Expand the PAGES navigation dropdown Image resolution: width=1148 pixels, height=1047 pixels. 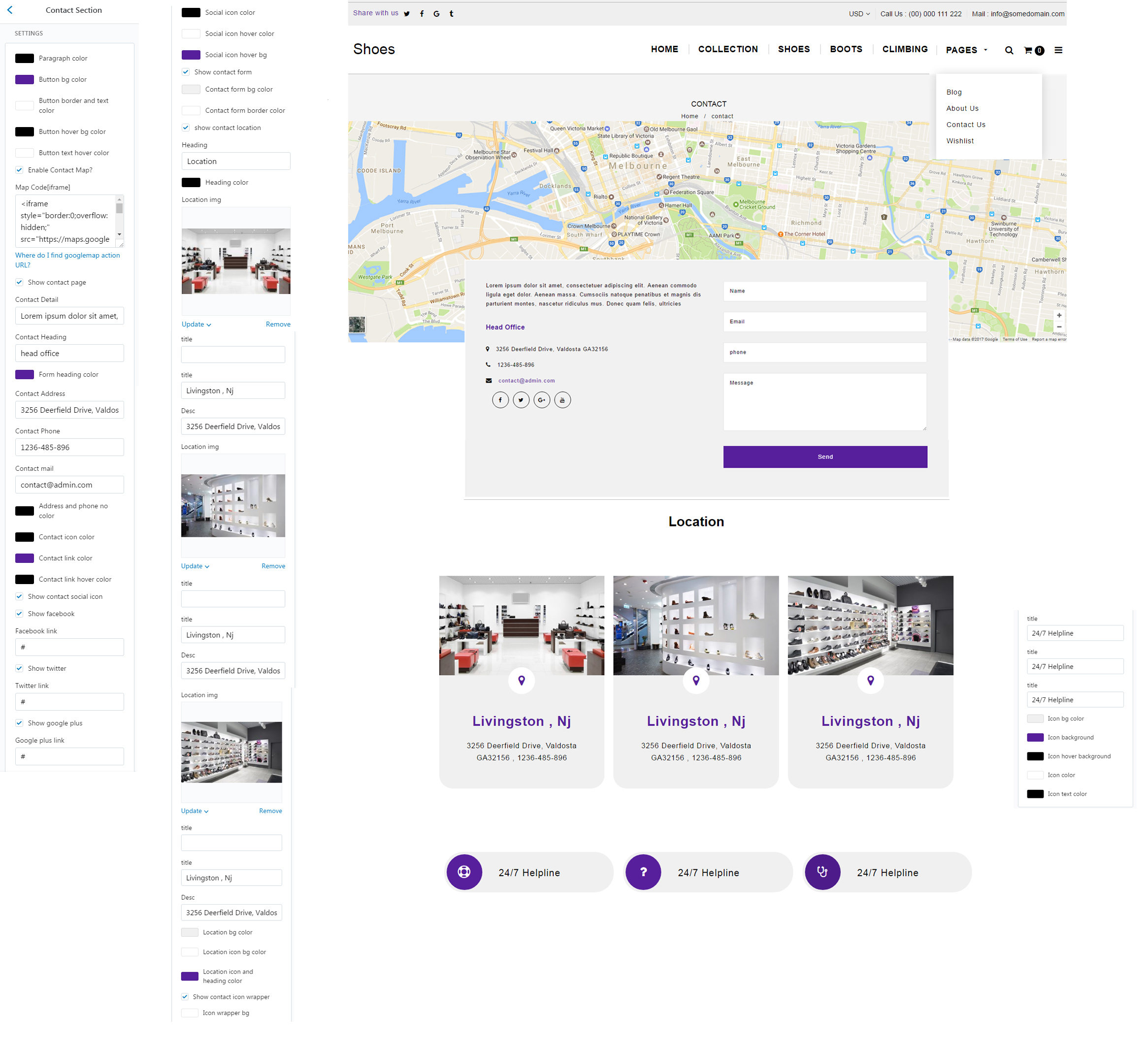click(x=966, y=50)
